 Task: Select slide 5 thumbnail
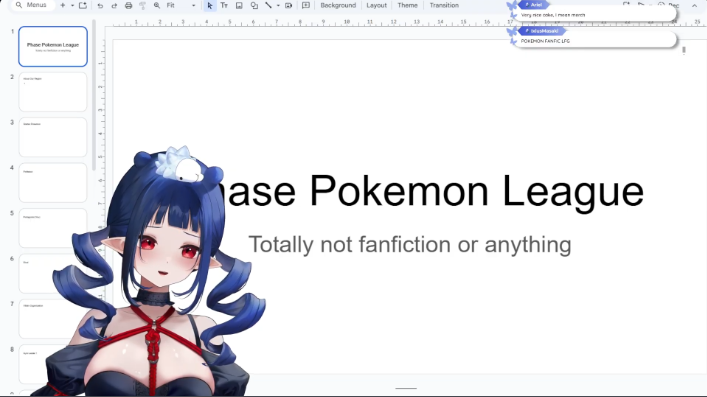pos(53,228)
